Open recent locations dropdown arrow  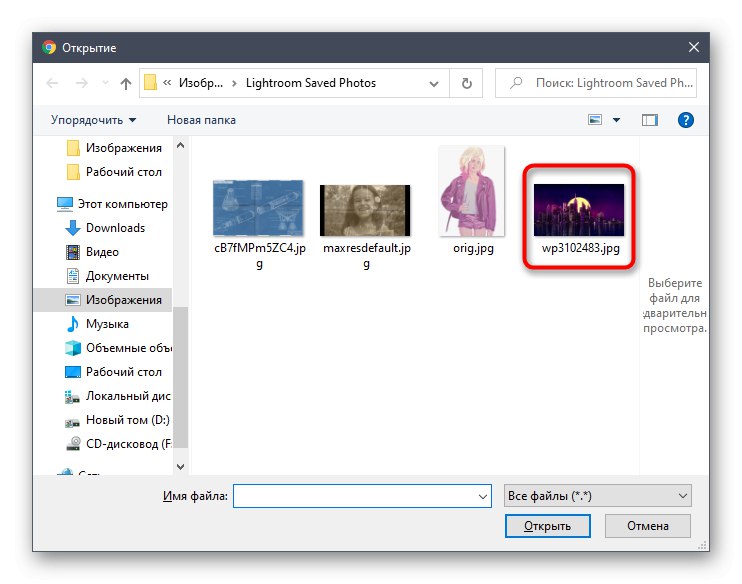pos(105,83)
